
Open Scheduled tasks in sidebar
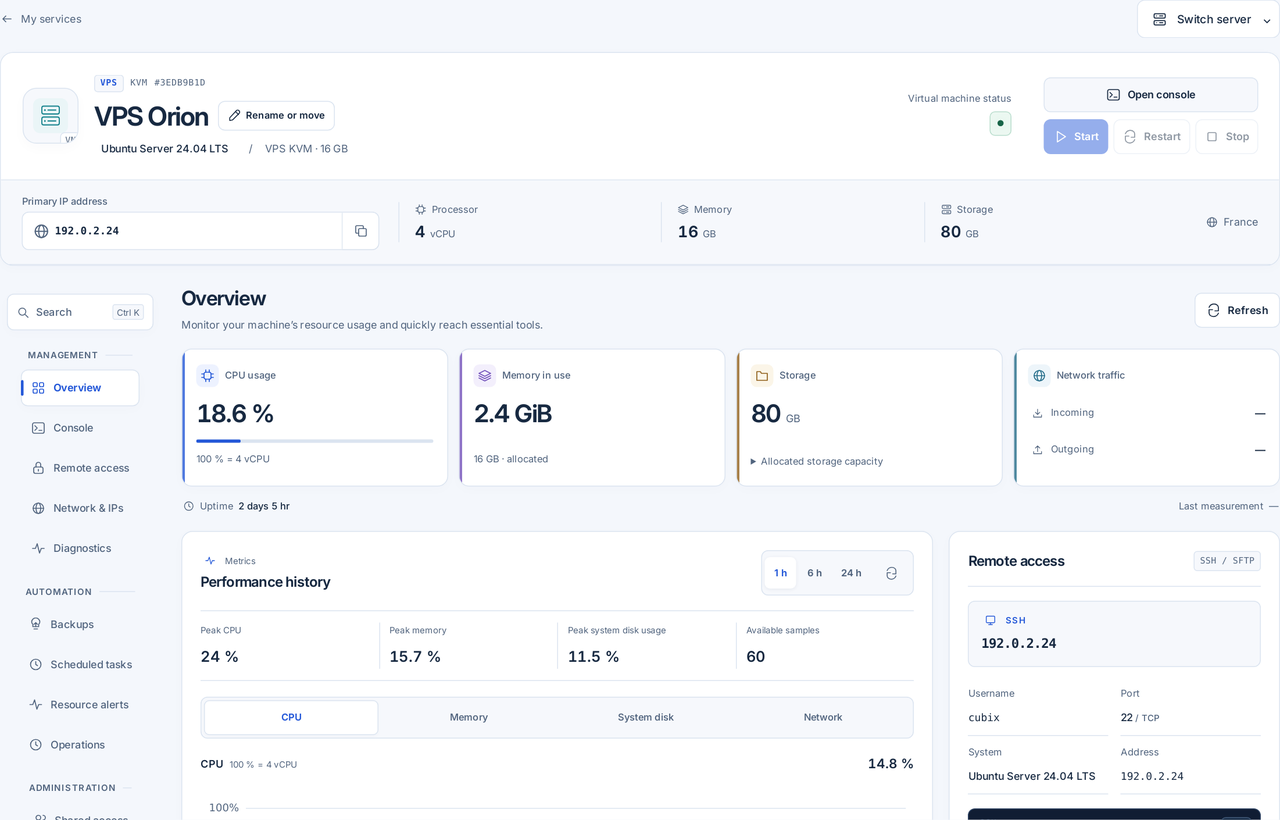[x=80, y=665]
